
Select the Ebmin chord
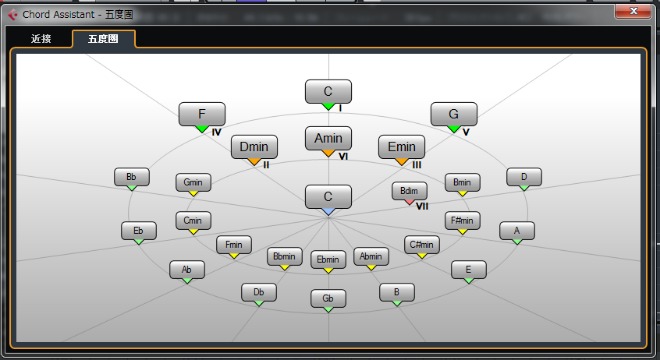pos(328,260)
